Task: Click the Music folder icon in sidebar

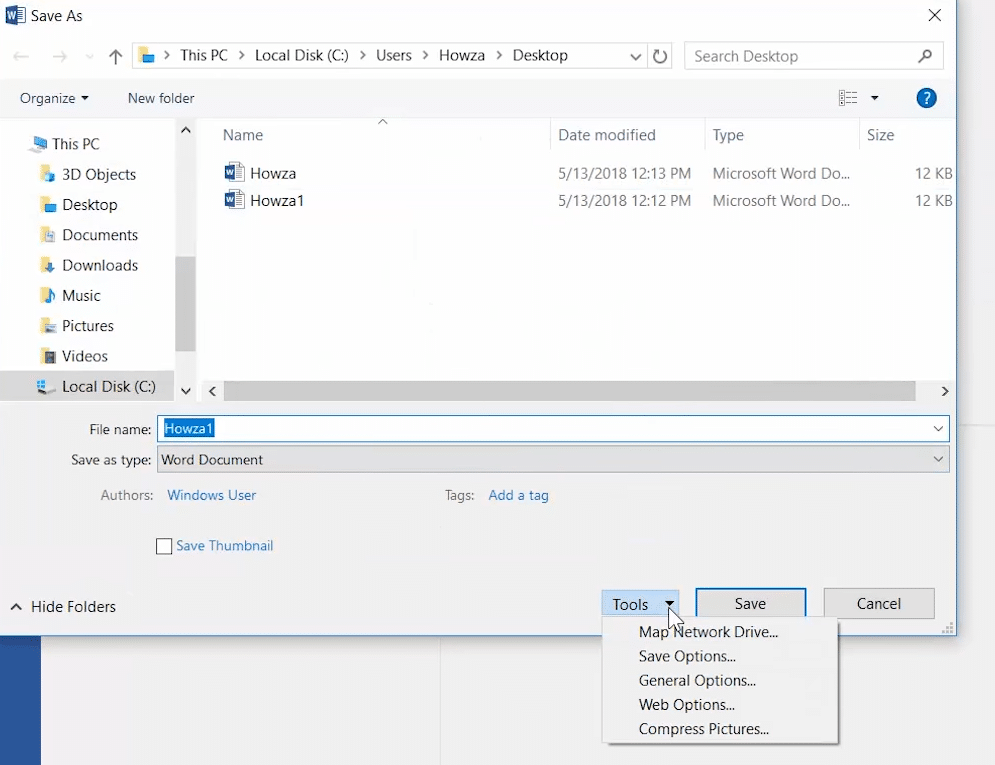Action: pyautogui.click(x=47, y=295)
